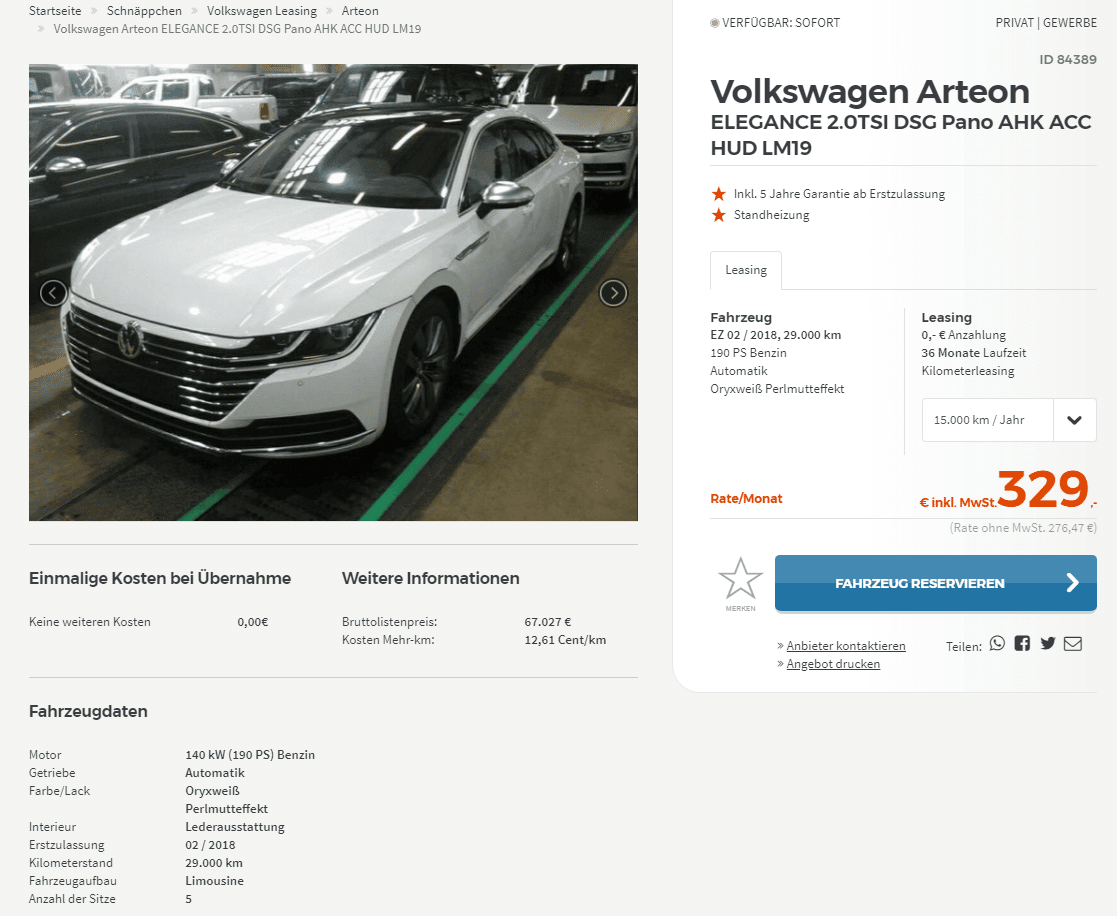The width and height of the screenshot is (1117, 916).
Task: Open the Volkswagen Leasing breadcrumb
Action: 261,11
